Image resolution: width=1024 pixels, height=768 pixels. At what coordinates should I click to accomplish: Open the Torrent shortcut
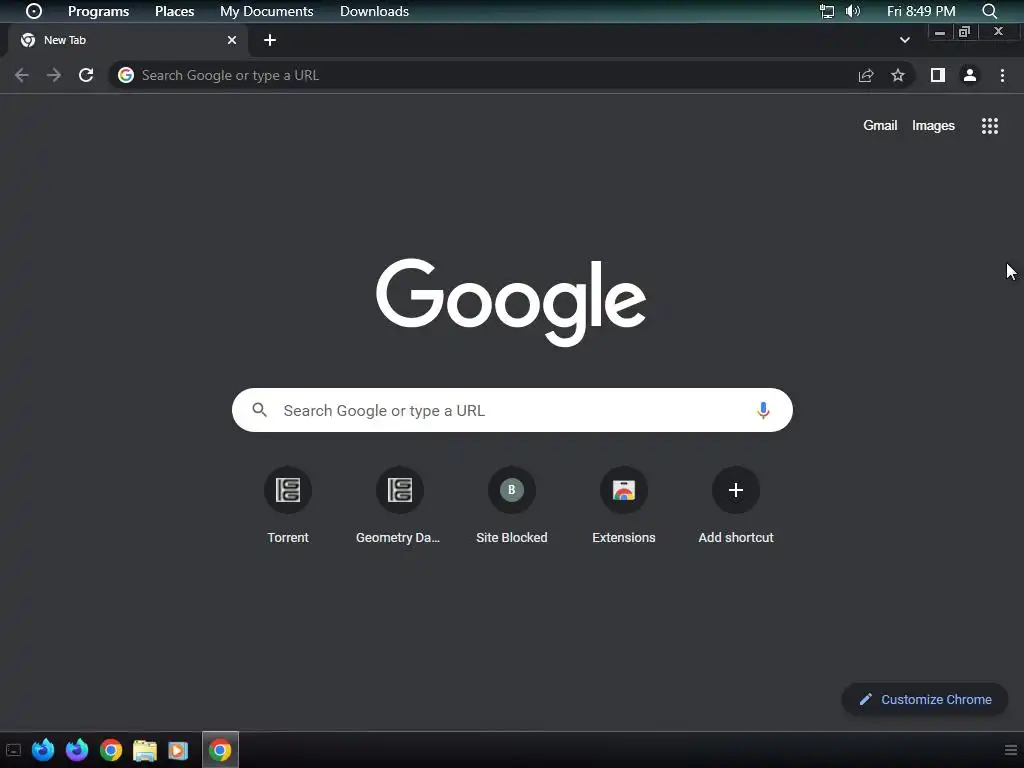point(288,505)
